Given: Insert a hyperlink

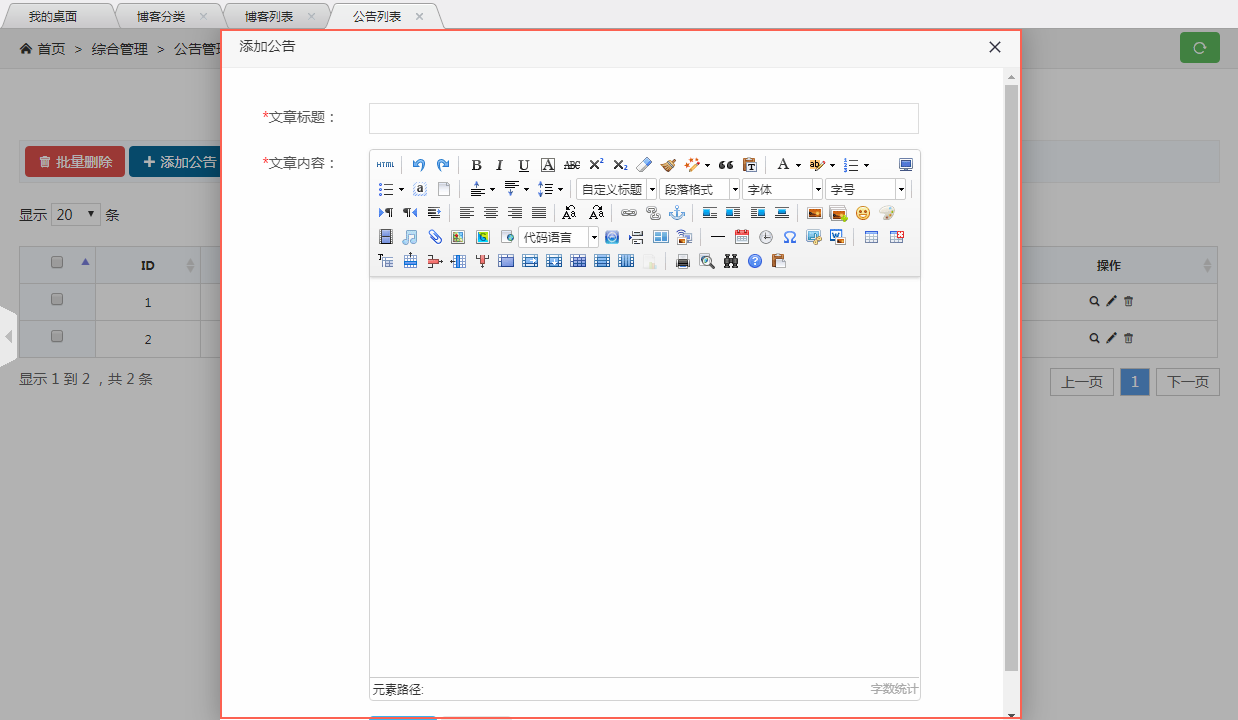Looking at the screenshot, I should (629, 213).
